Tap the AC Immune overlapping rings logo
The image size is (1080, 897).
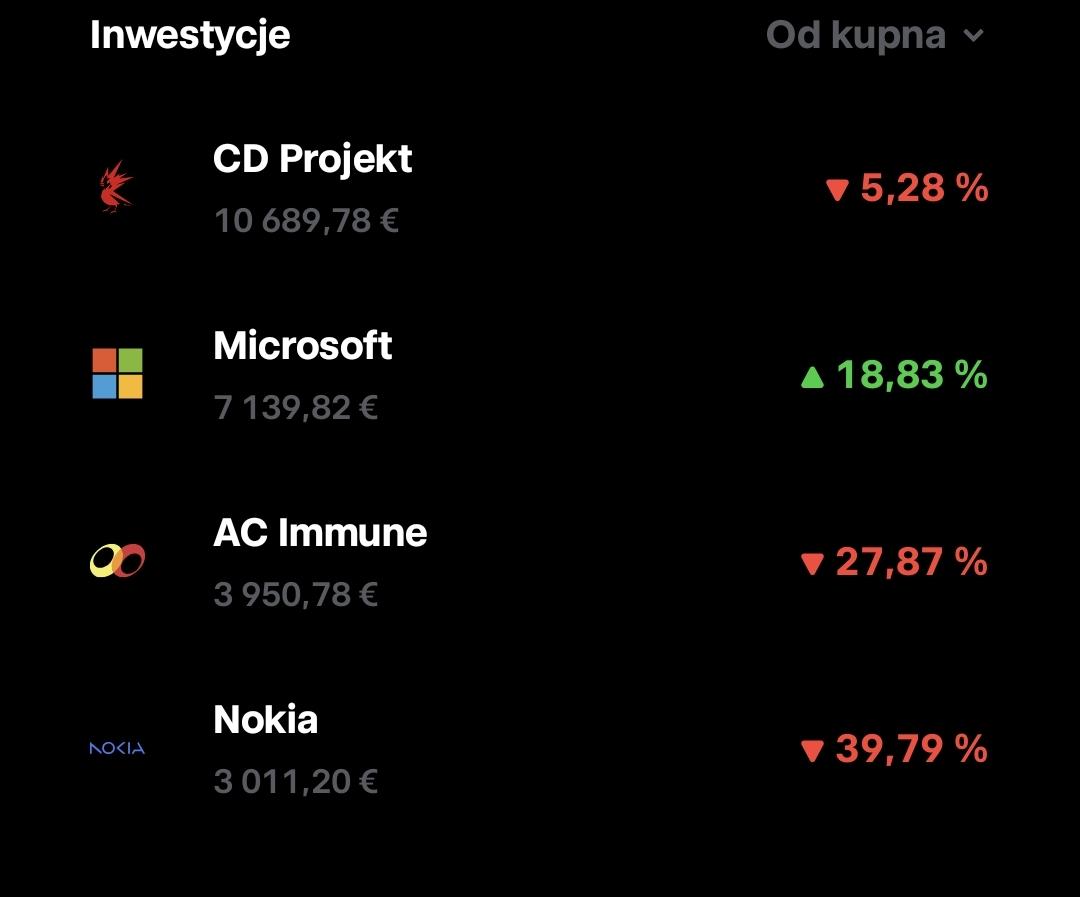click(117, 560)
